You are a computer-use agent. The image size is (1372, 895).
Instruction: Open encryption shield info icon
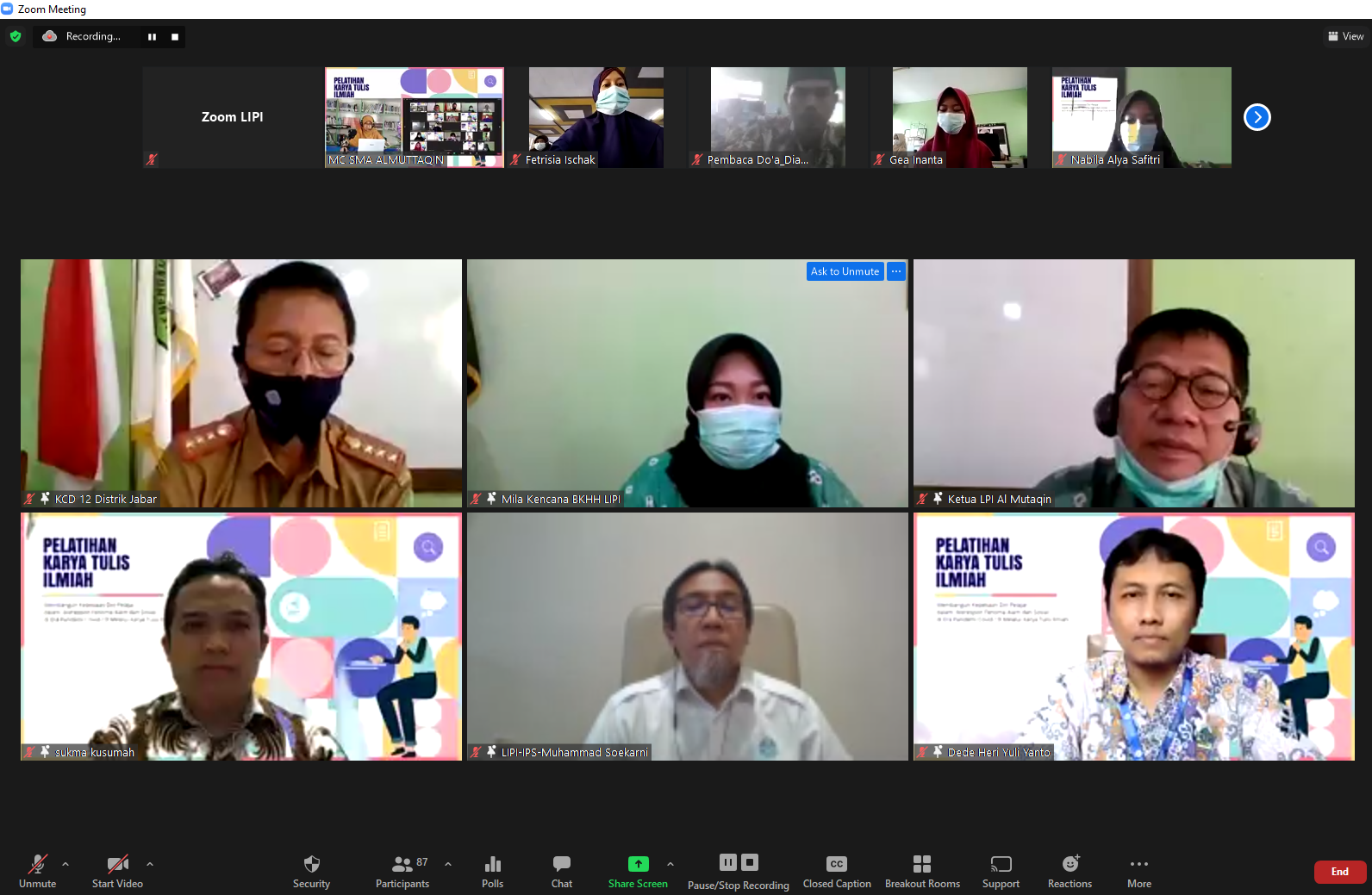[16, 36]
